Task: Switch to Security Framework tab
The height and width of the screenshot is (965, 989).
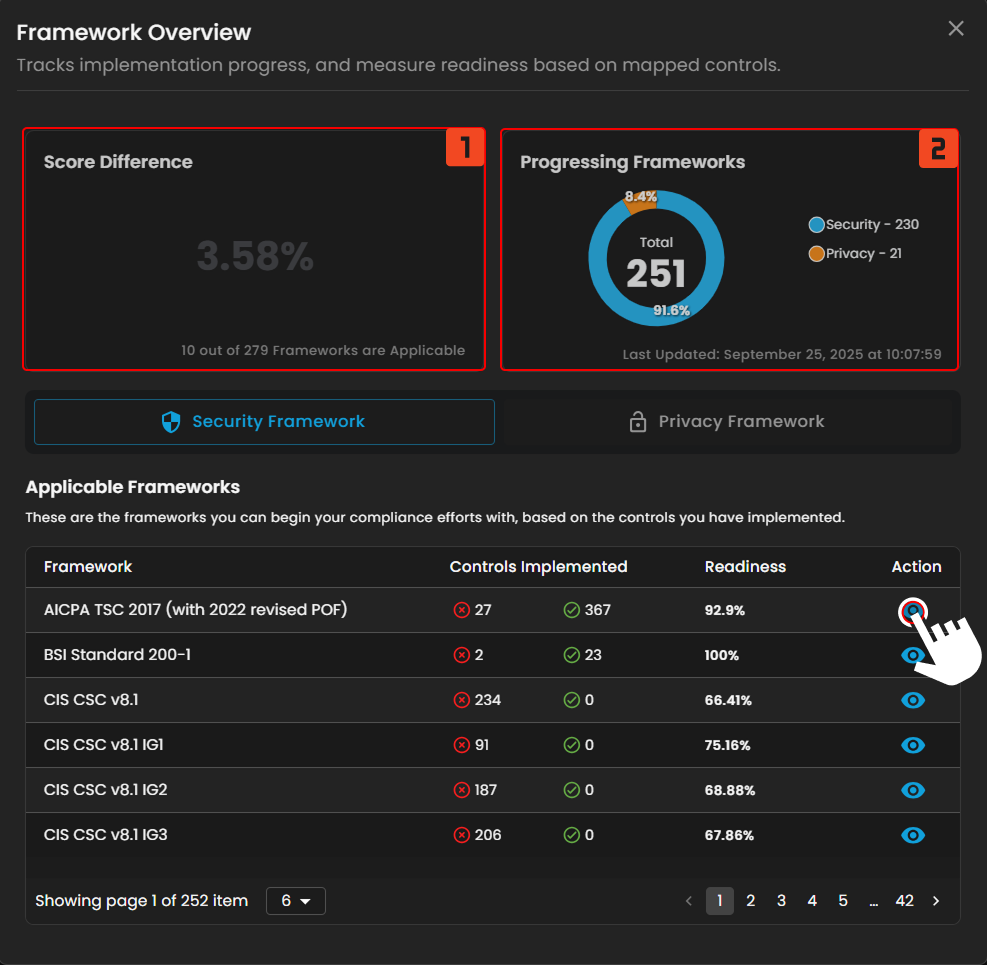Action: point(264,422)
